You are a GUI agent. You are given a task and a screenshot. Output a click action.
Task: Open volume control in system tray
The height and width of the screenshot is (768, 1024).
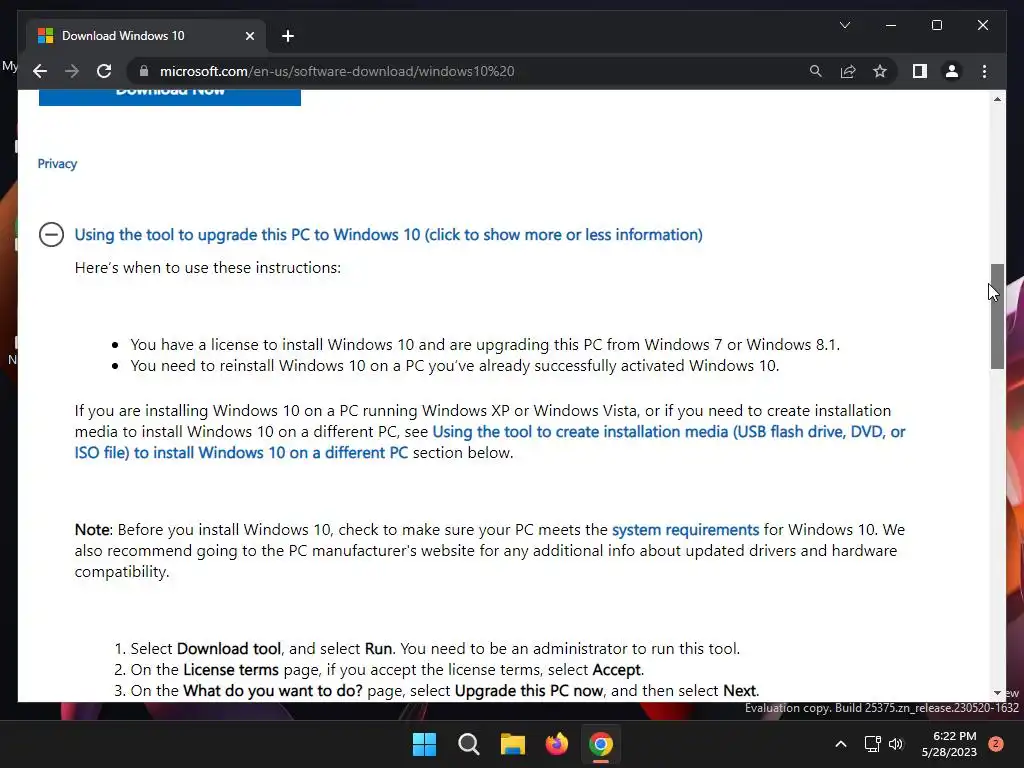click(896, 744)
